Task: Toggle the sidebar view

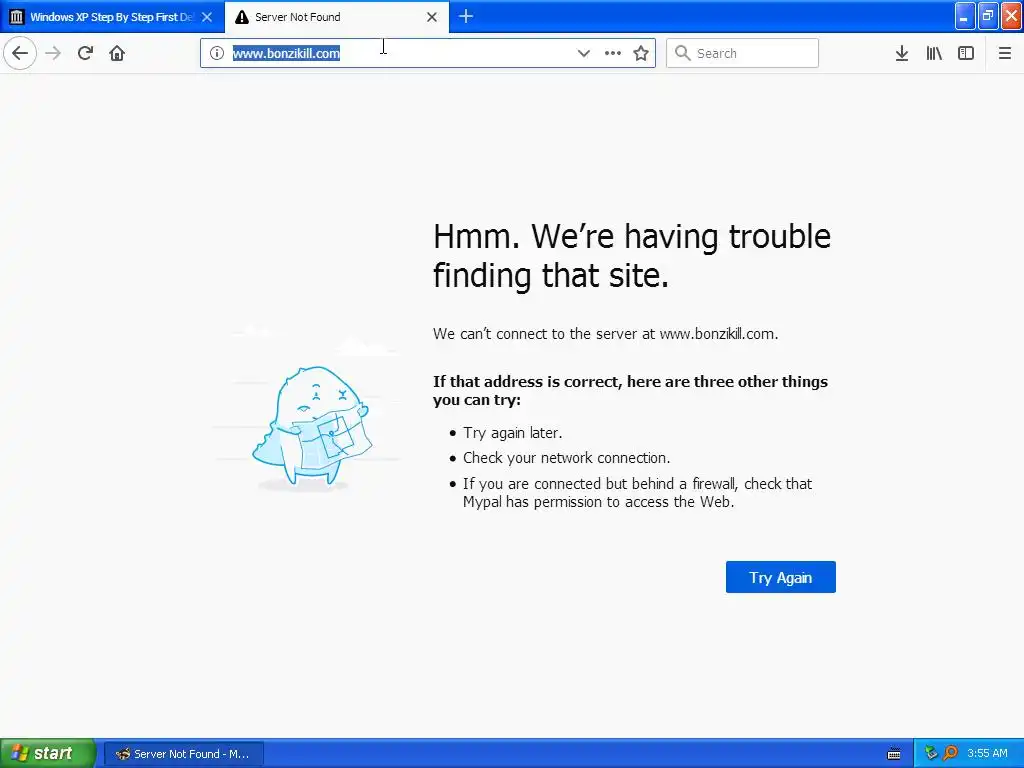Action: point(966,53)
